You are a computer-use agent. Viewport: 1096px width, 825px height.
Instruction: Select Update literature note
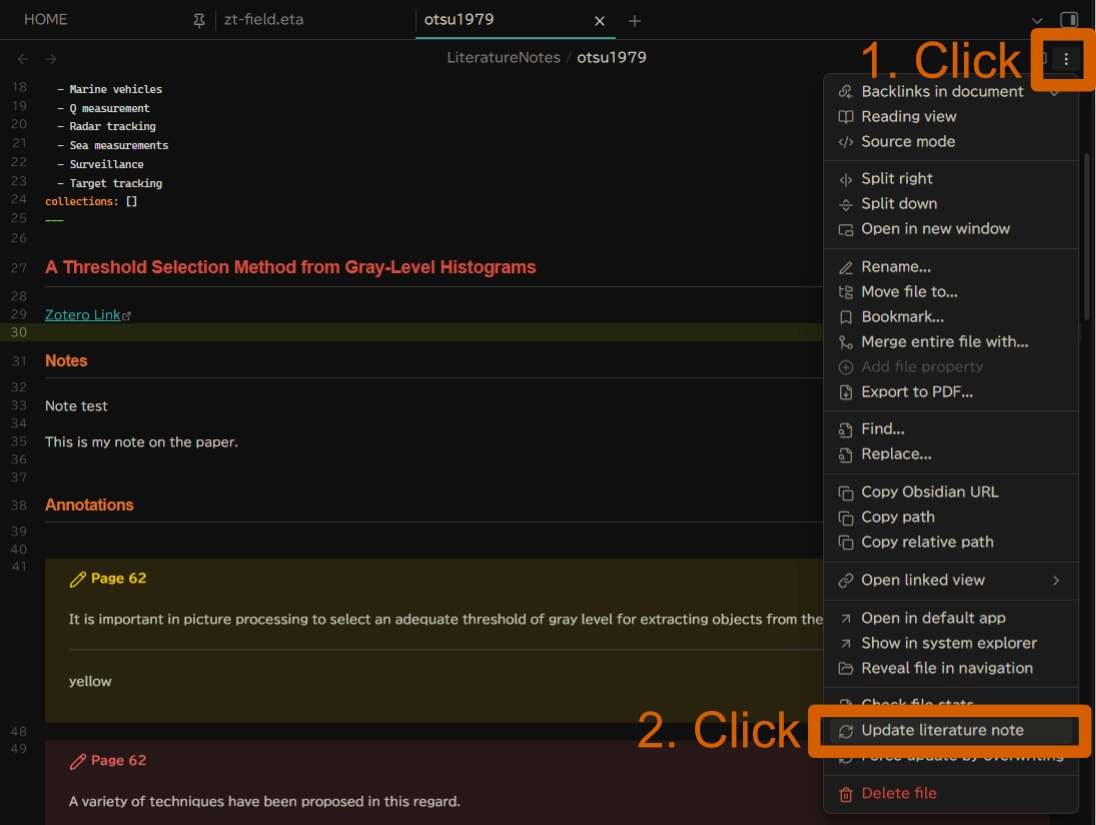[x=942, y=731]
